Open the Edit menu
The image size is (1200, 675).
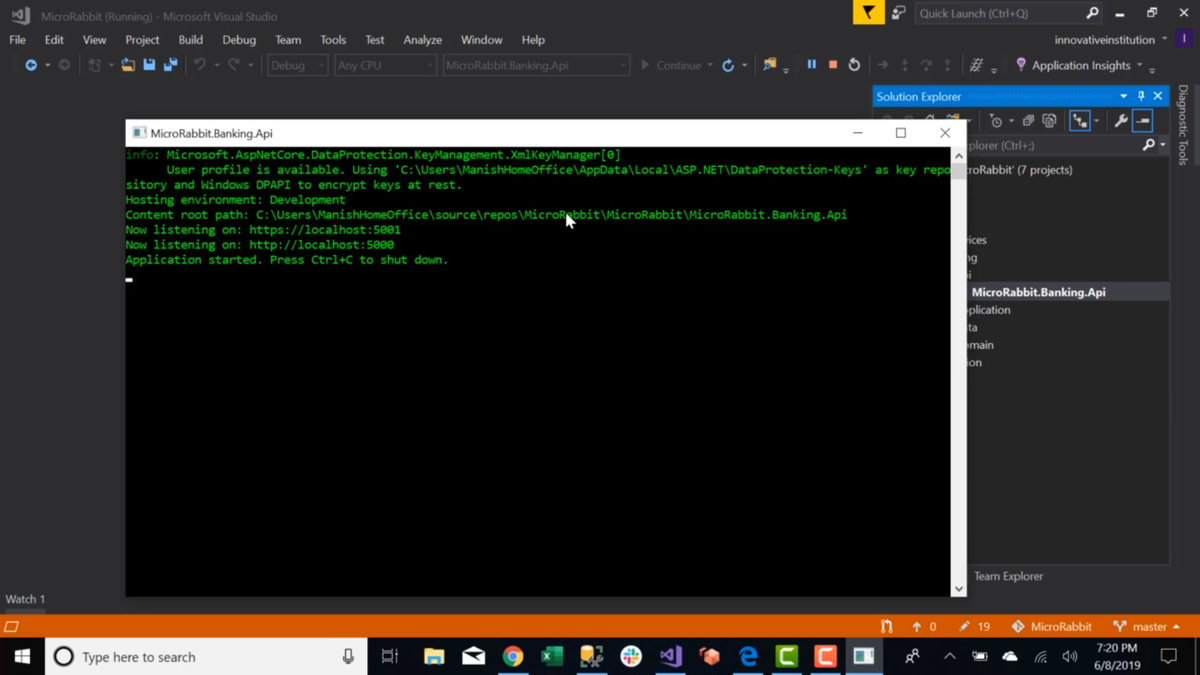click(x=54, y=40)
